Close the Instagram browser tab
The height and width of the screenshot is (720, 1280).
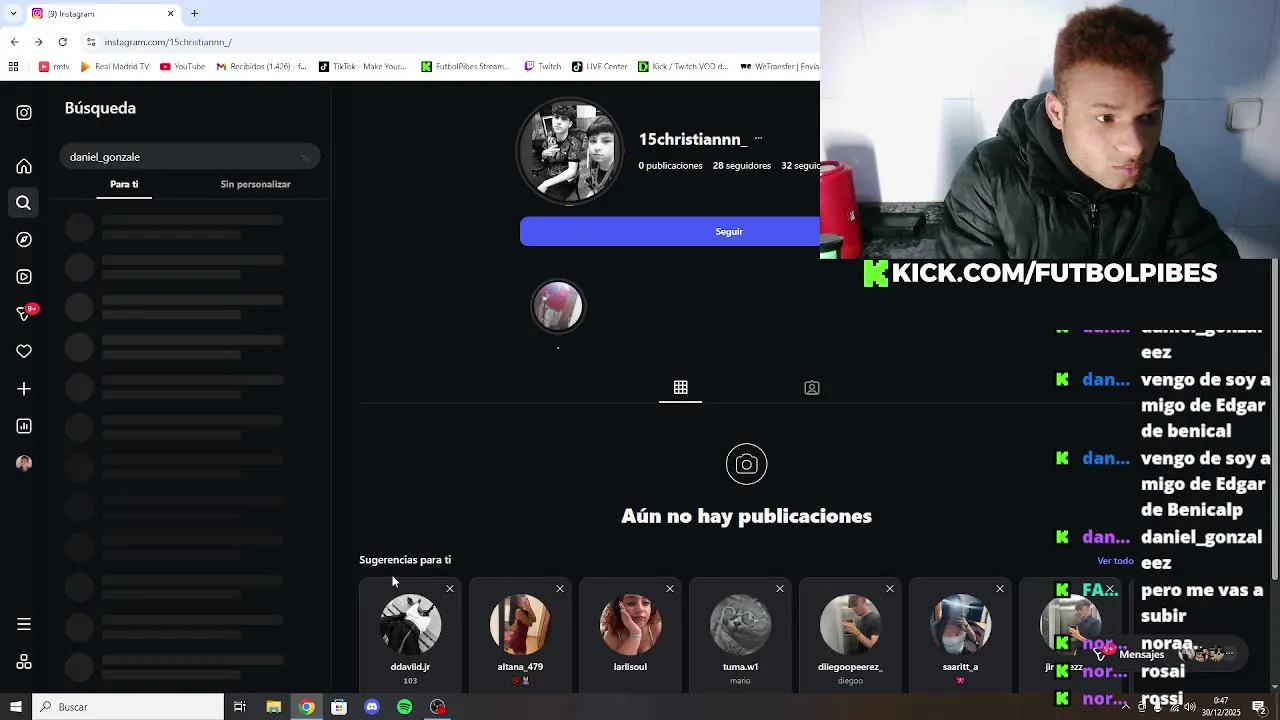coord(170,13)
